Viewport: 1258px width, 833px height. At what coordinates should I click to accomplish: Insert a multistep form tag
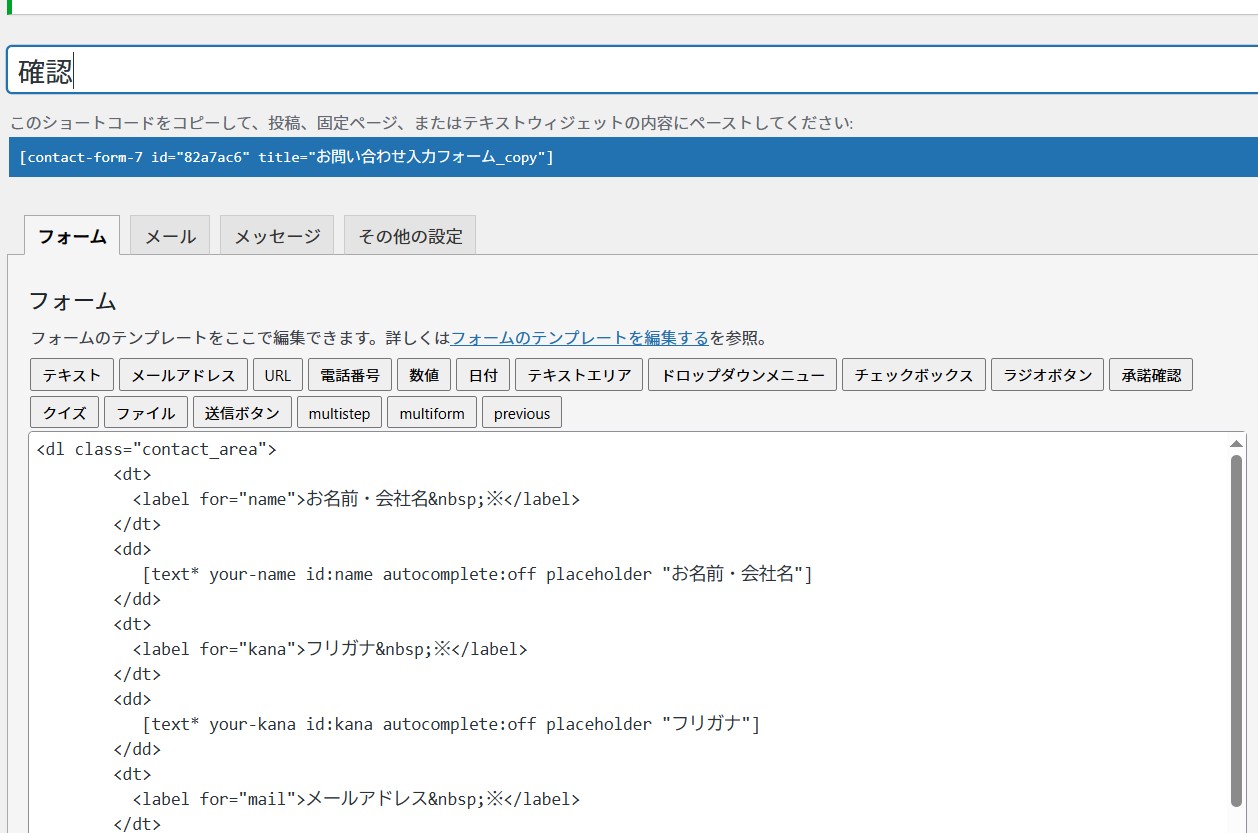point(339,412)
